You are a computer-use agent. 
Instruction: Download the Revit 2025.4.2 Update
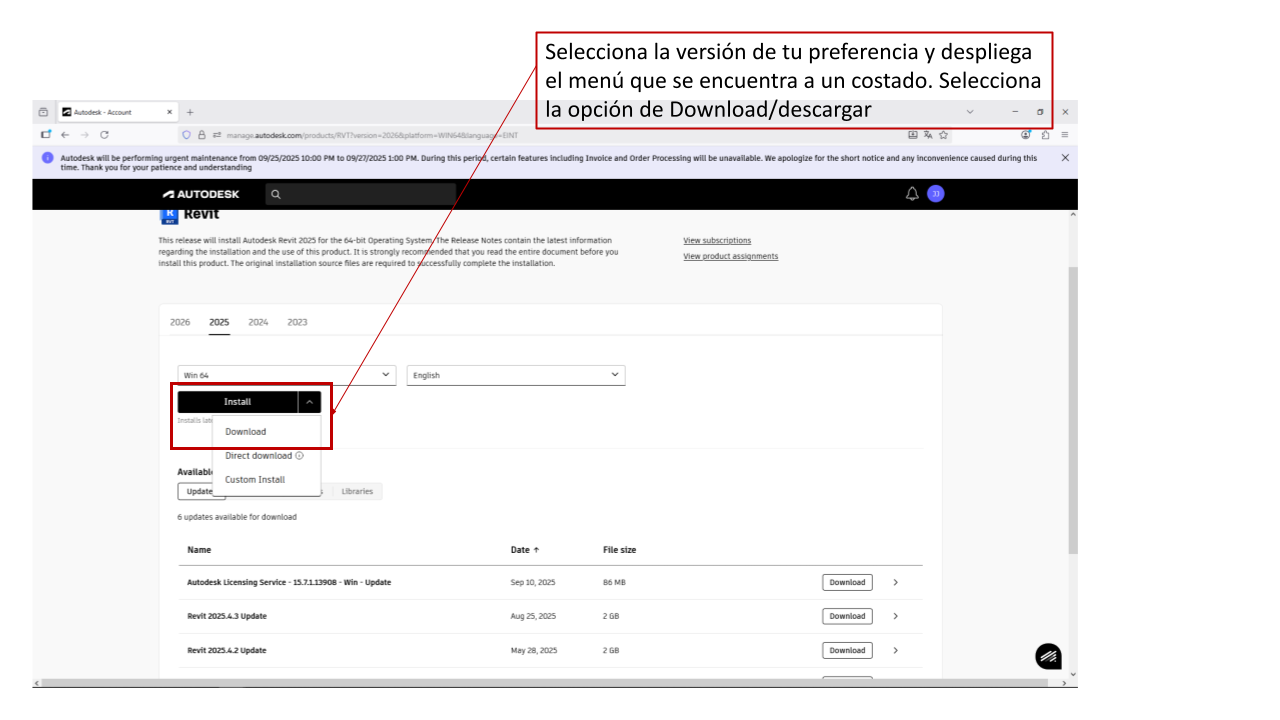[x=847, y=650]
